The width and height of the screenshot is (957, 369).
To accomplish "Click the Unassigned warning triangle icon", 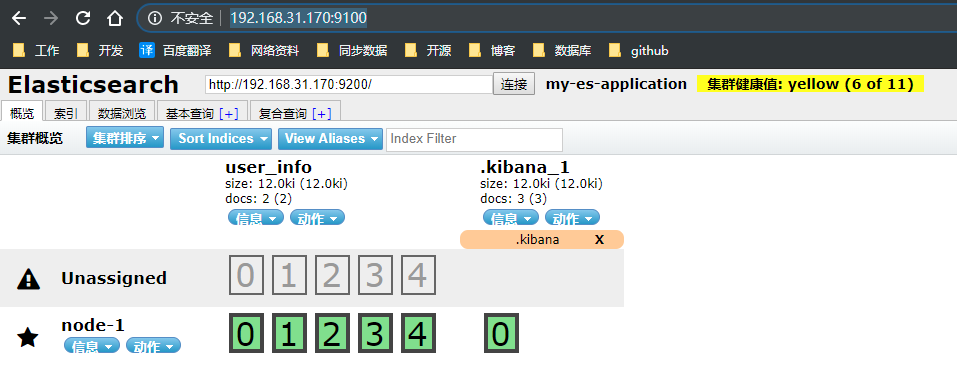I will [29, 279].
